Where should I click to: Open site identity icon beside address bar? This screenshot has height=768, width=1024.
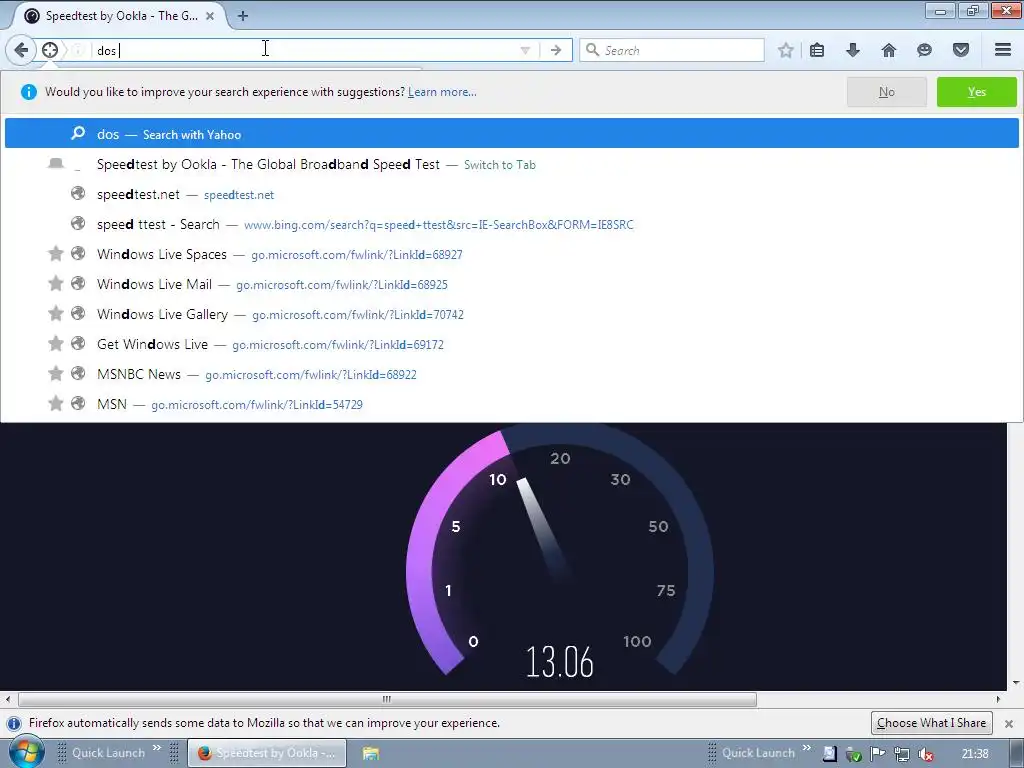(50, 50)
